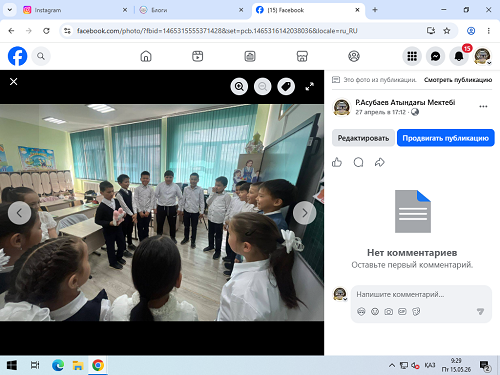This screenshot has height=375, width=500.
Task: Click the page avatar beside post author
Action: click(342, 107)
